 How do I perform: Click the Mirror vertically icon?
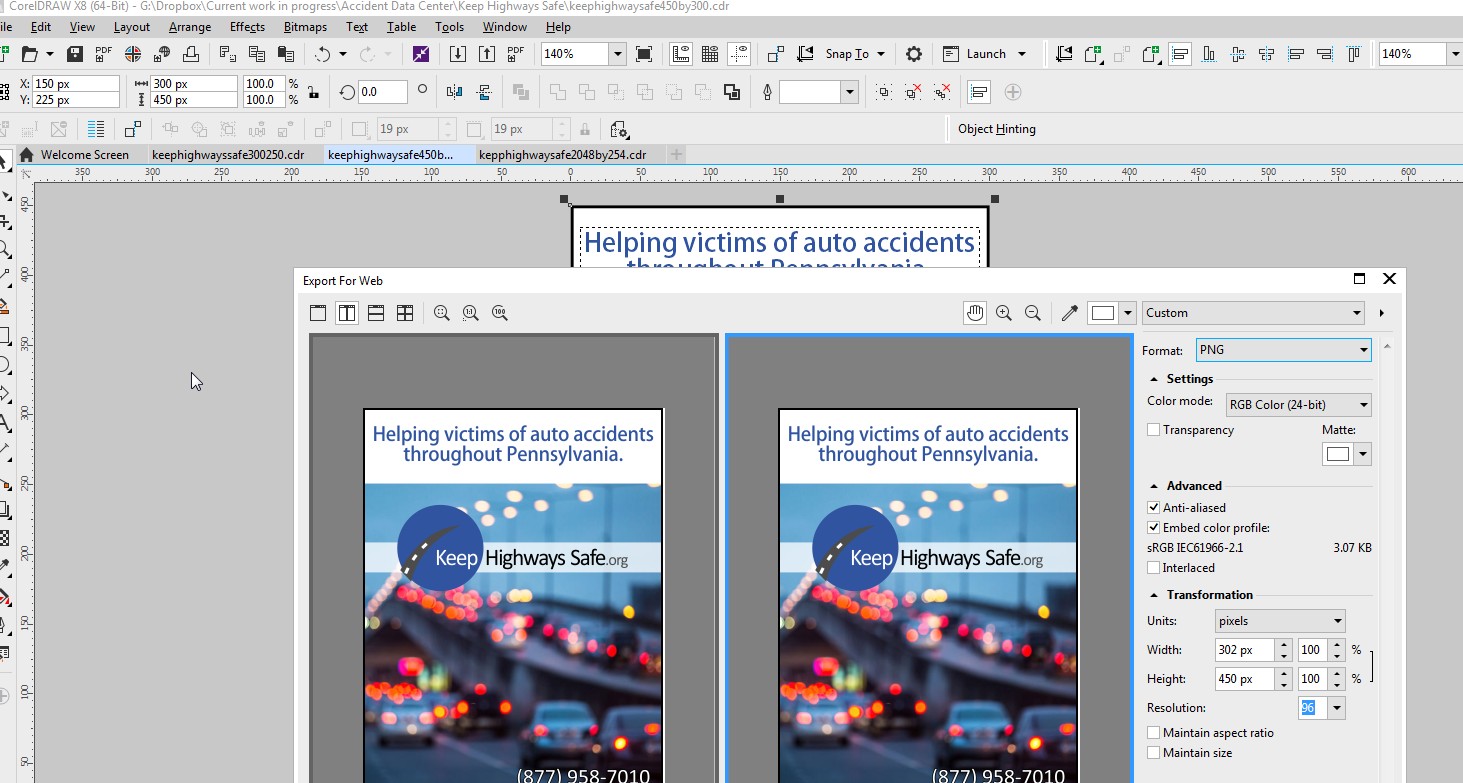485,92
